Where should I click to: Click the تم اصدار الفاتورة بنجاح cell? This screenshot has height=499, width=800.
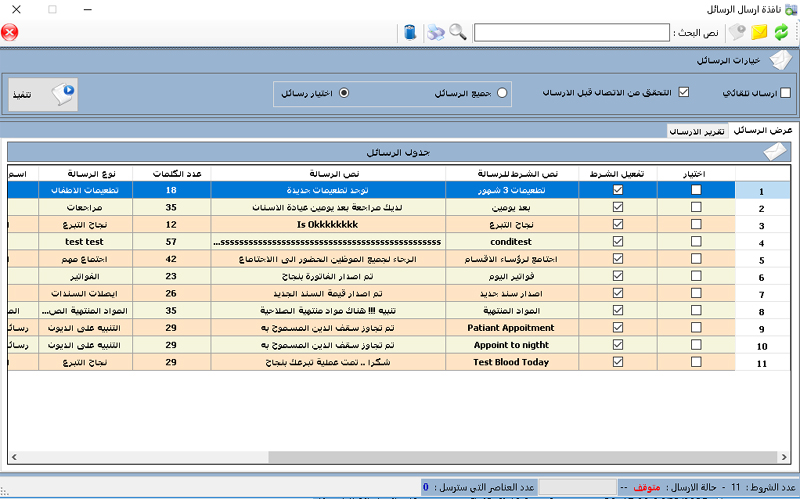(328, 276)
